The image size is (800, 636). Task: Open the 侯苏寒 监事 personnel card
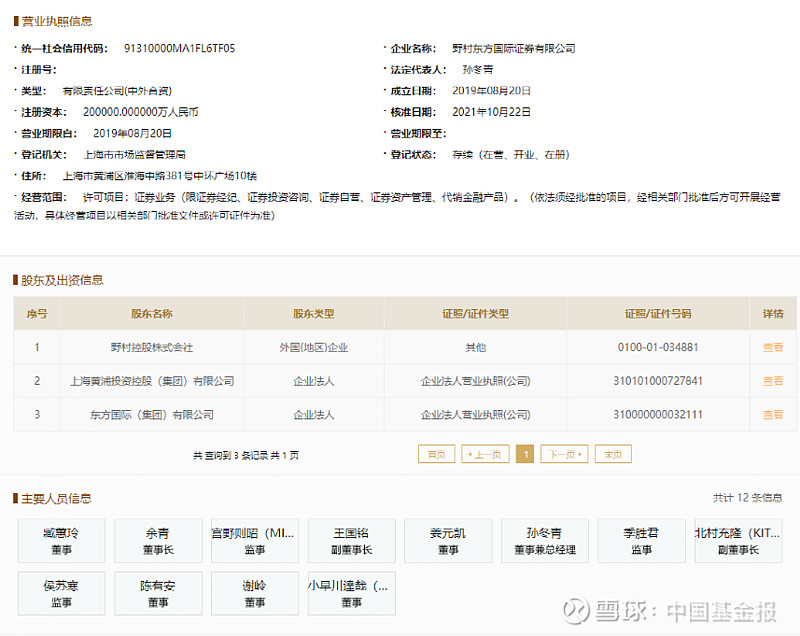tap(61, 593)
